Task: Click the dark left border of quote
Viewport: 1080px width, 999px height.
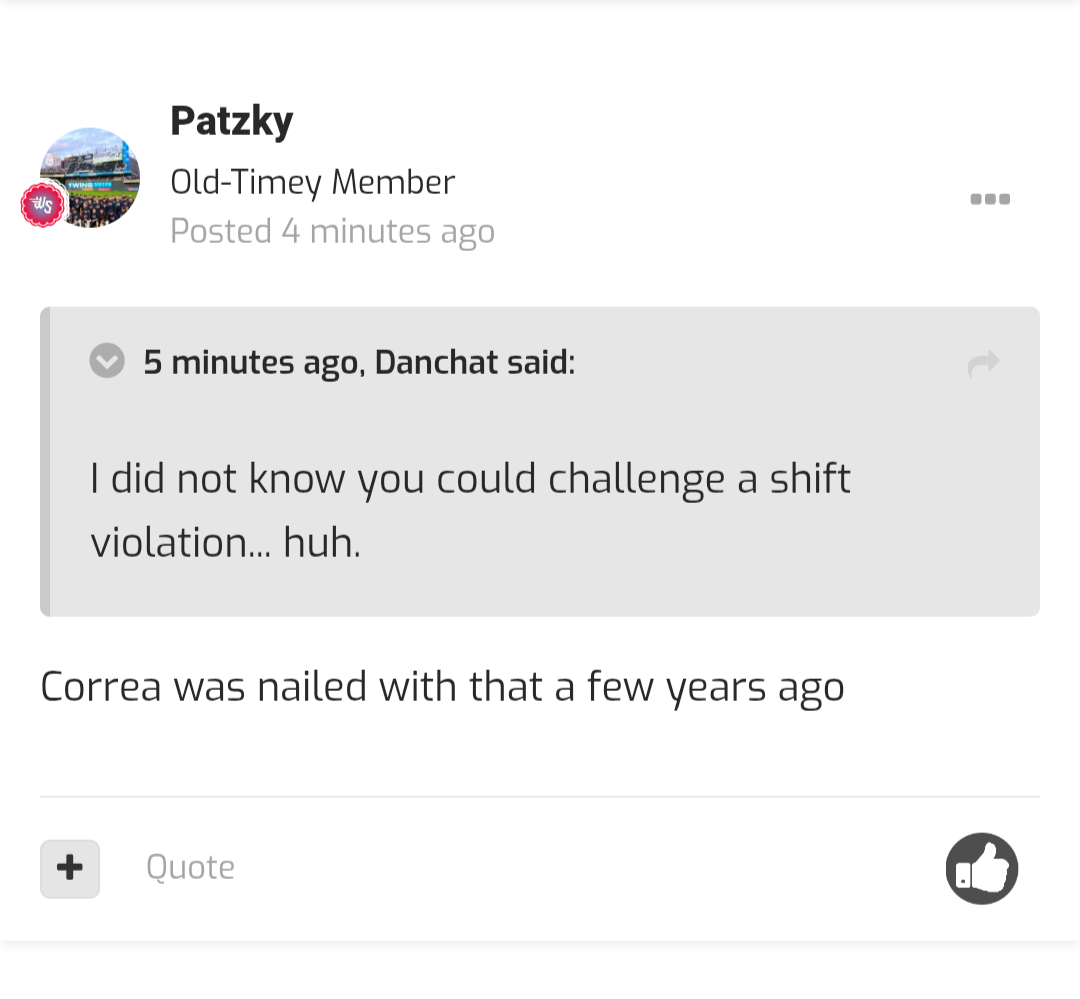Action: click(x=45, y=461)
